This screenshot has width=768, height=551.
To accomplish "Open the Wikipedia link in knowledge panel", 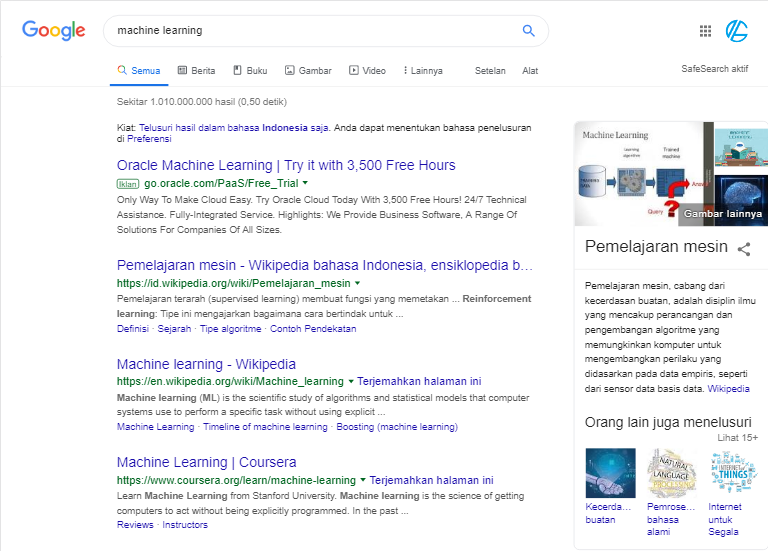I will click(x=728, y=388).
